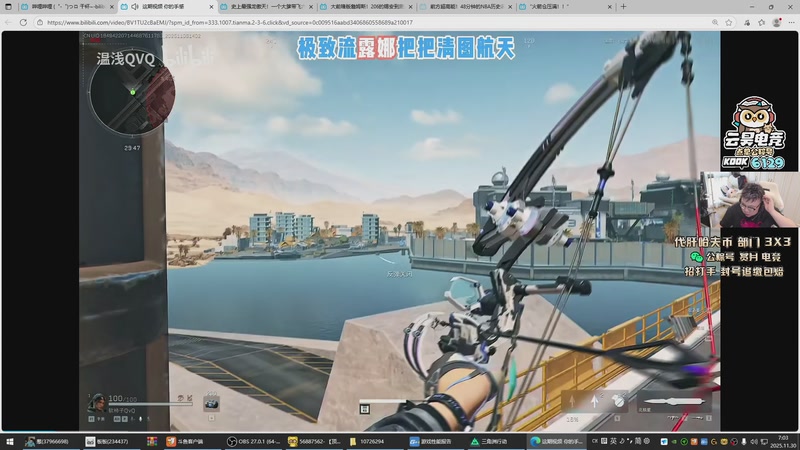Mute the tab via speaker icon
The image size is (800, 450).
(135, 7)
